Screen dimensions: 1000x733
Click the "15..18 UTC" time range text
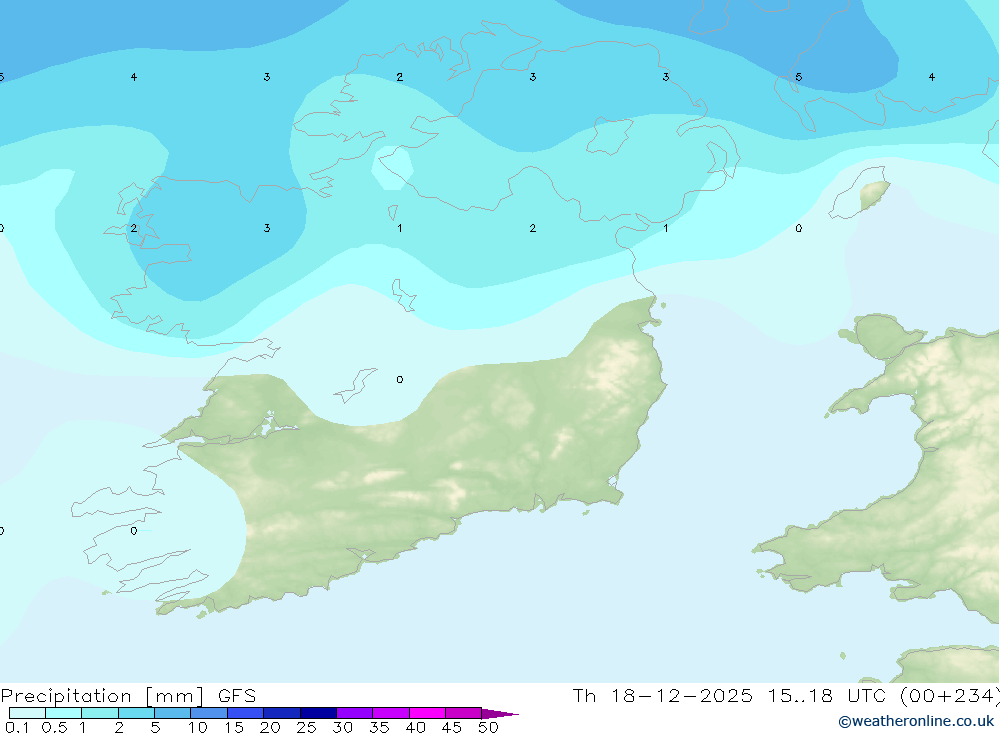coord(827,696)
